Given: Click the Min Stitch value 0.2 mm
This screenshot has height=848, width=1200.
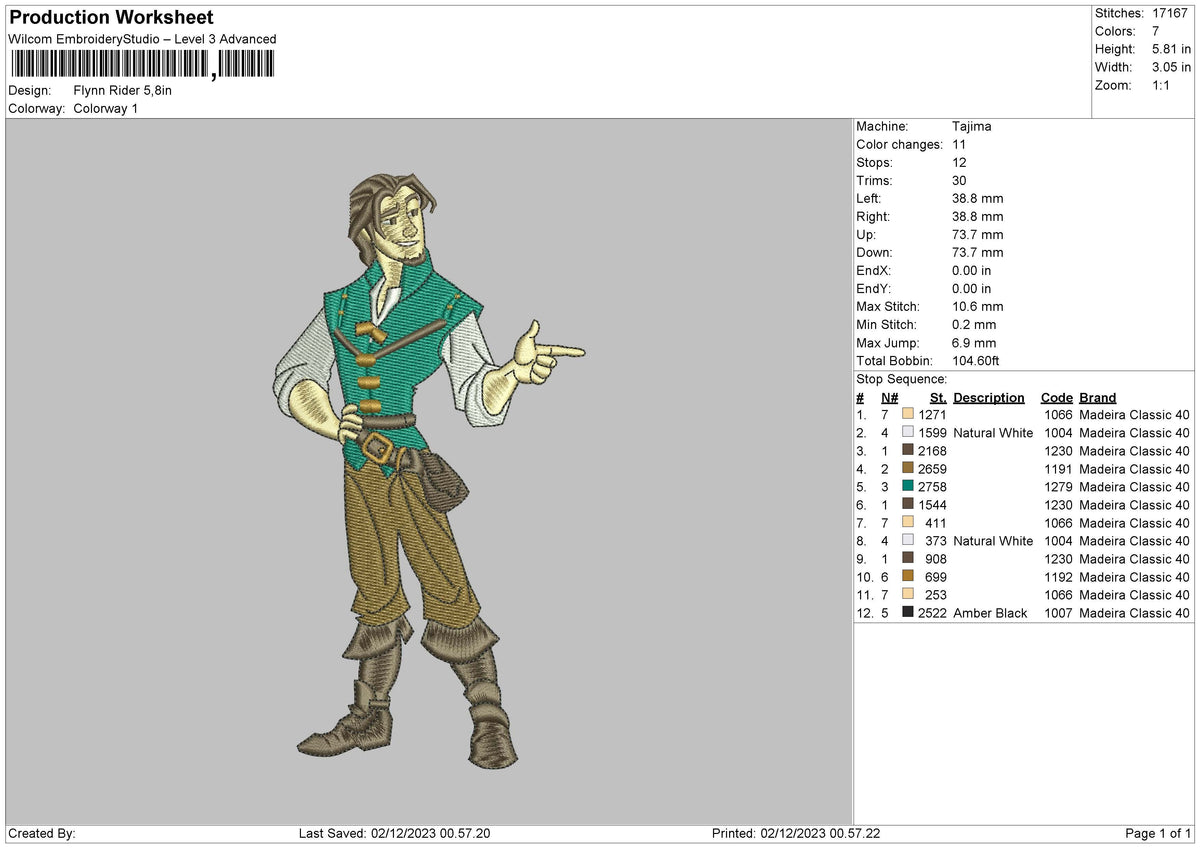Looking at the screenshot, I should click(x=975, y=325).
